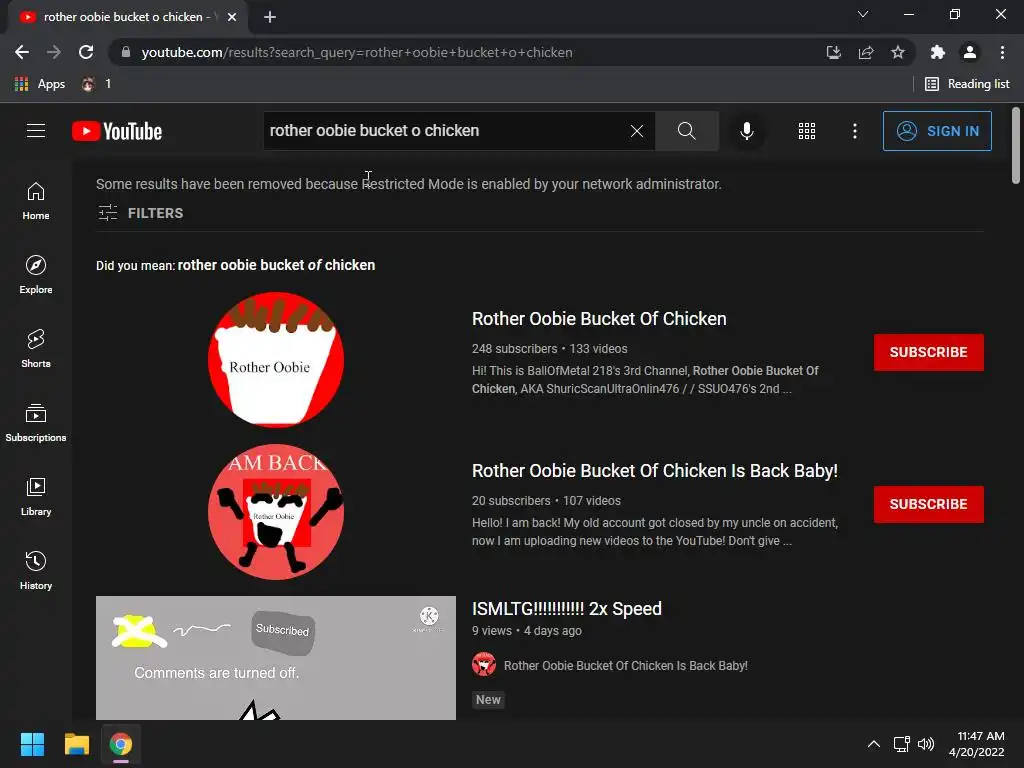Subscribe to Rother Oobie Bucket Of Chicken
This screenshot has width=1024, height=768.
coord(929,352)
